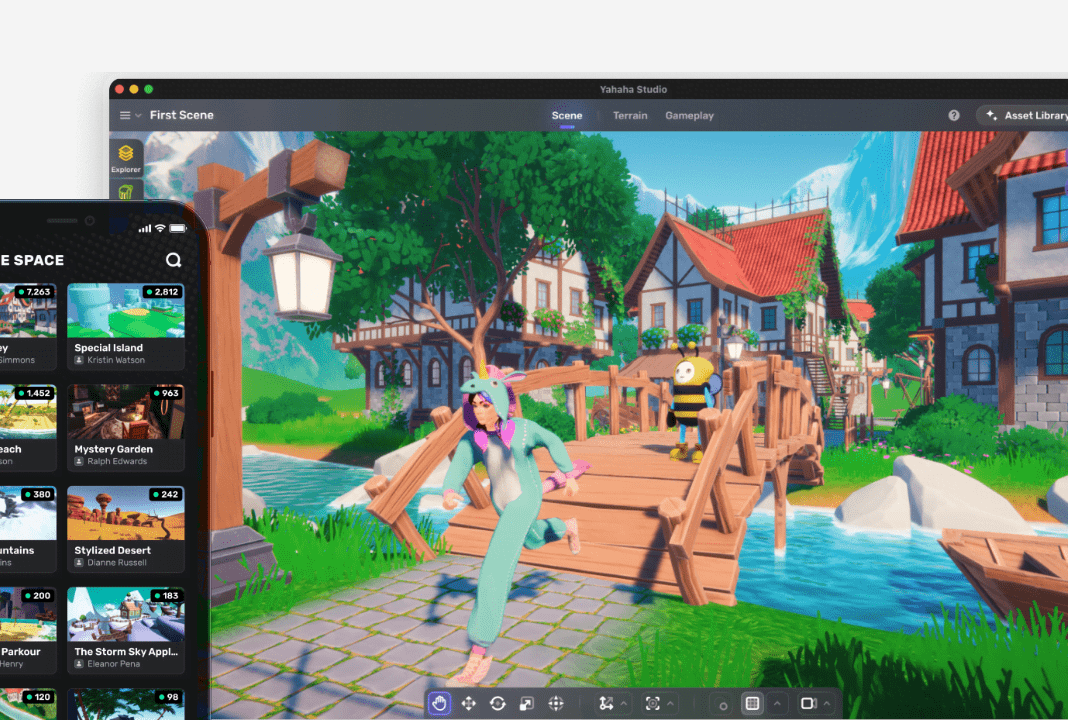This screenshot has height=720, width=1068.
Task: Open the Stylized Desert thumbnail on phone
Action: (126, 513)
